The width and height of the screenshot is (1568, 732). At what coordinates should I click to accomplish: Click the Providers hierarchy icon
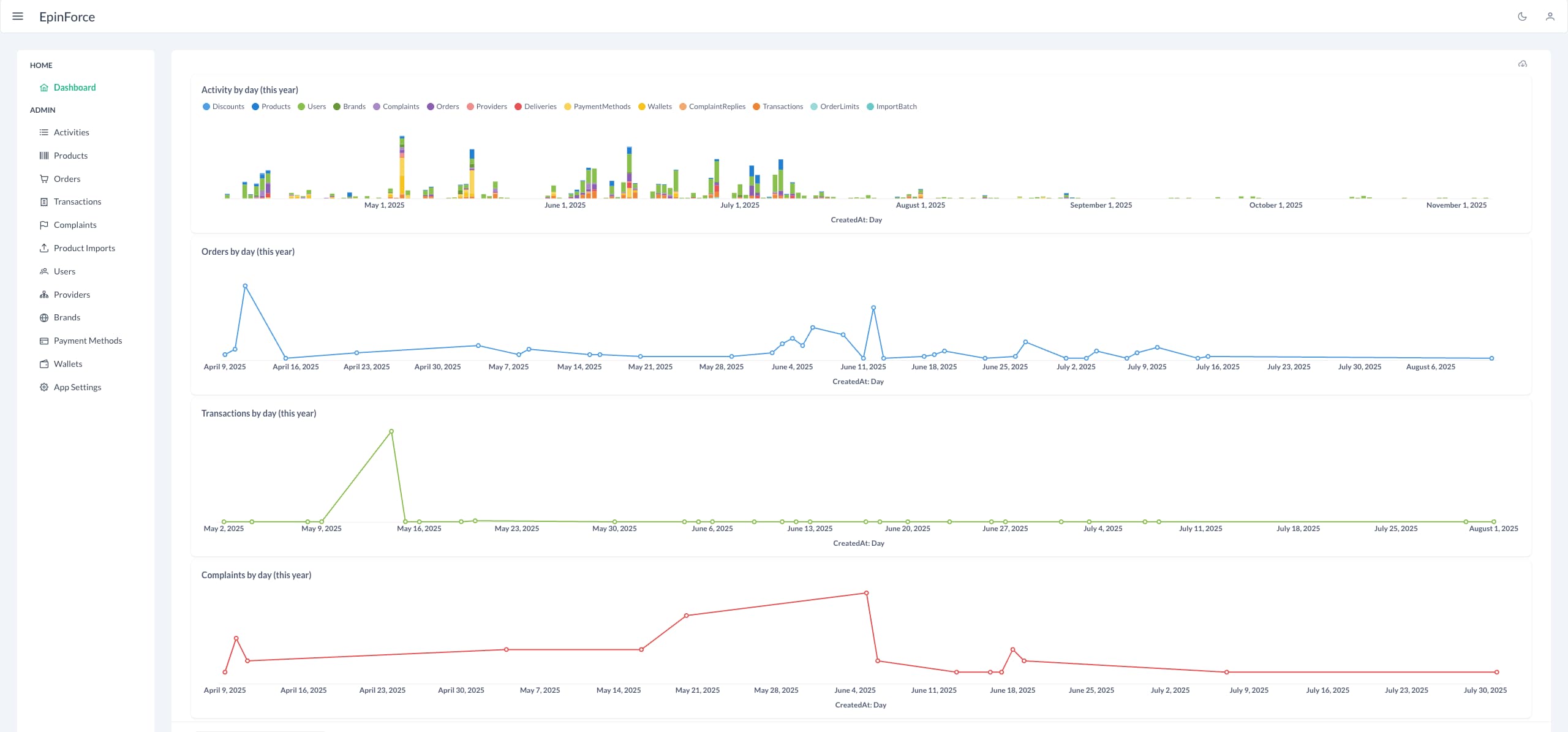click(x=44, y=295)
